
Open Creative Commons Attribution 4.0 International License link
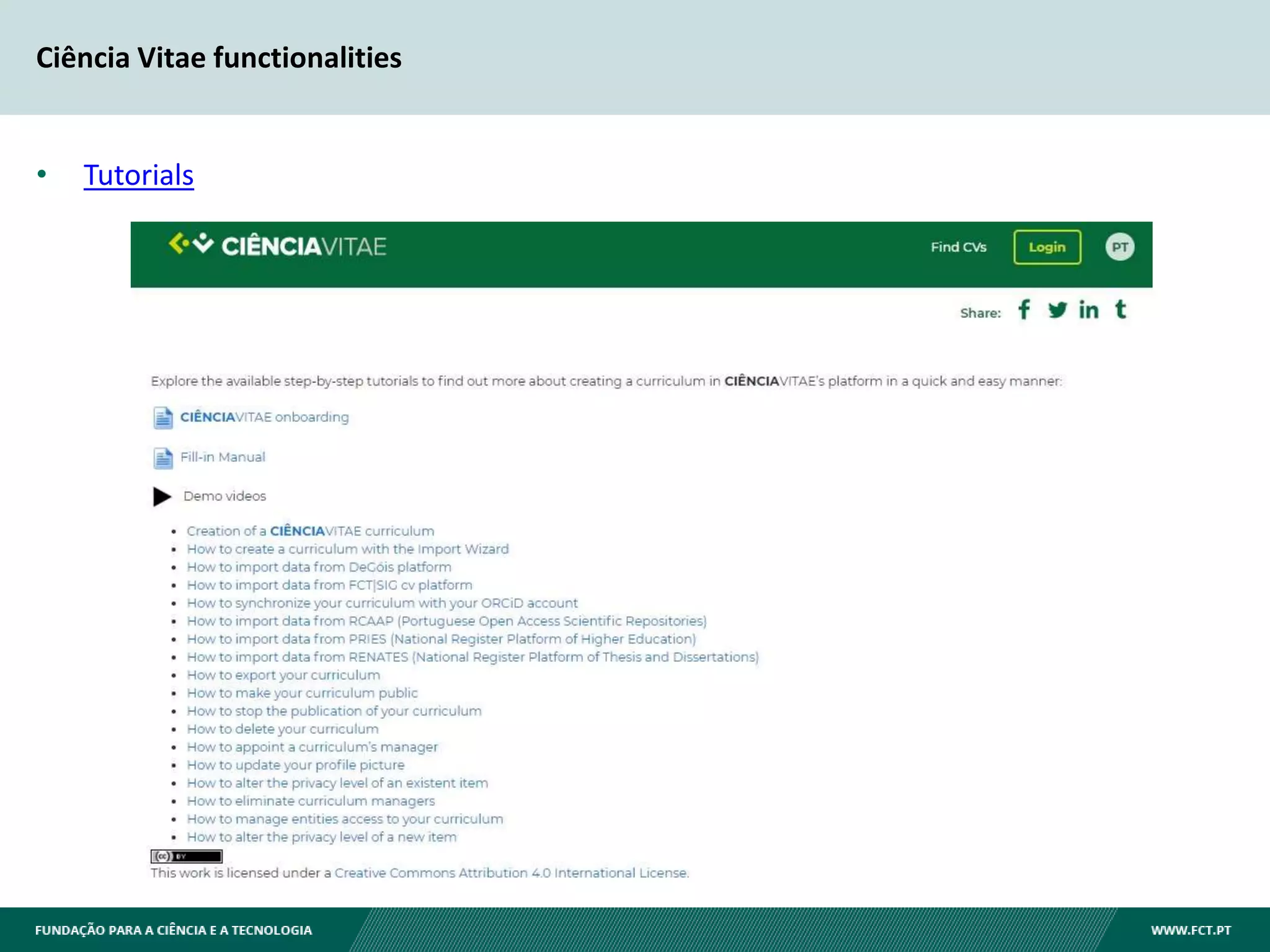pos(511,873)
